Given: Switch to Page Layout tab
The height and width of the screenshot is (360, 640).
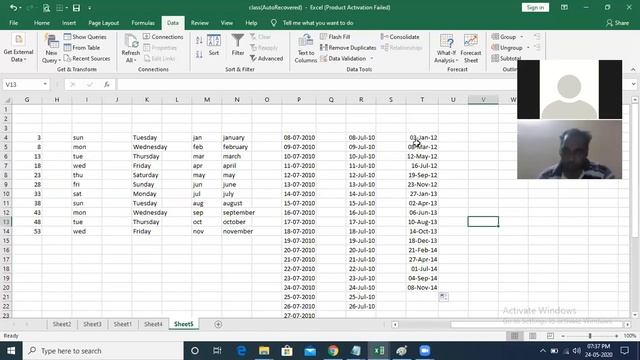Looking at the screenshot, I should point(104,23).
